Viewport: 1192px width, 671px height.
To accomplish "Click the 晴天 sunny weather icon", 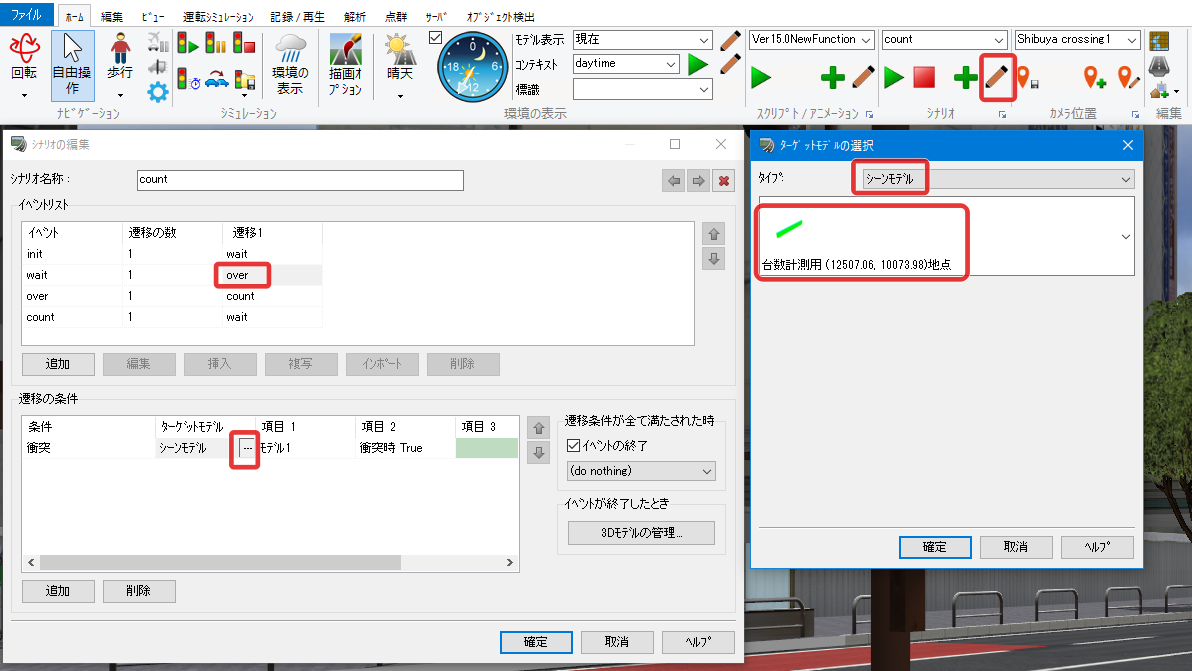I will tap(400, 65).
